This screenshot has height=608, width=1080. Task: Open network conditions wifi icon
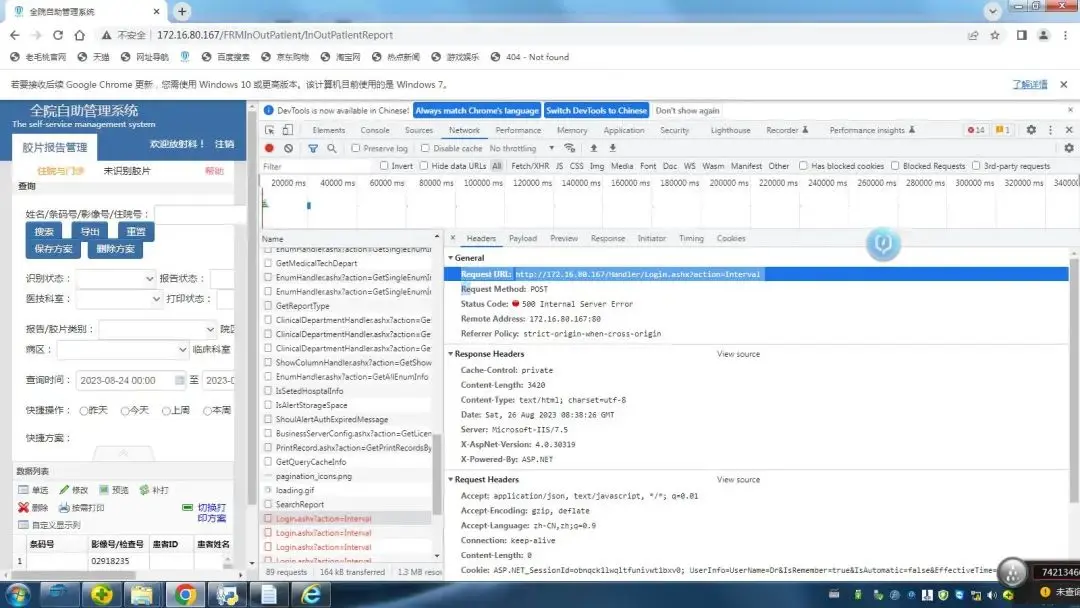pos(570,148)
